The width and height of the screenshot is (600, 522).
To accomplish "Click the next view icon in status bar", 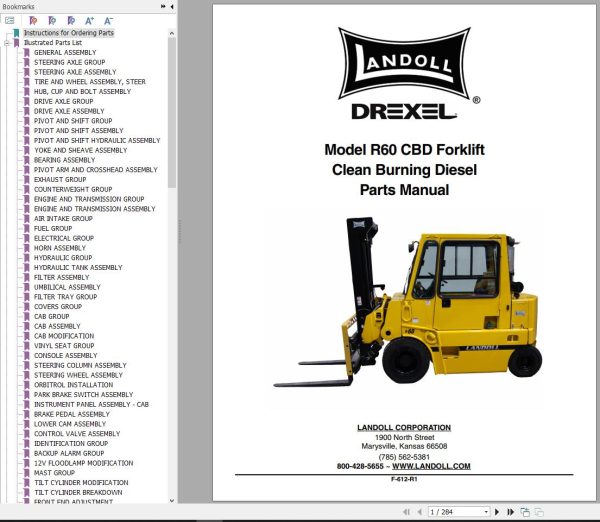I will click(x=539, y=512).
